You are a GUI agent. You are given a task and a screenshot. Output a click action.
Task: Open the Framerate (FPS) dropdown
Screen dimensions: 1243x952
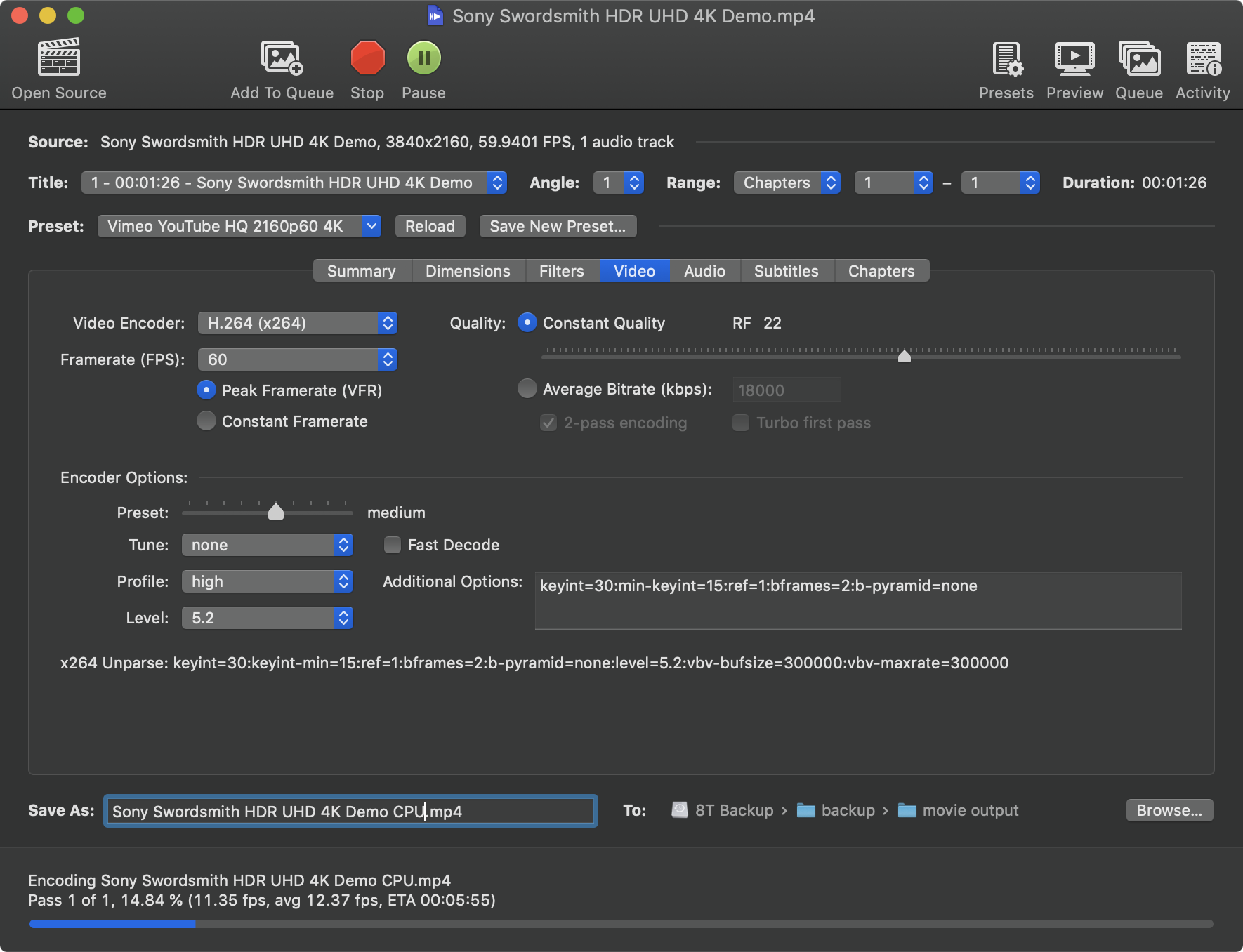298,359
